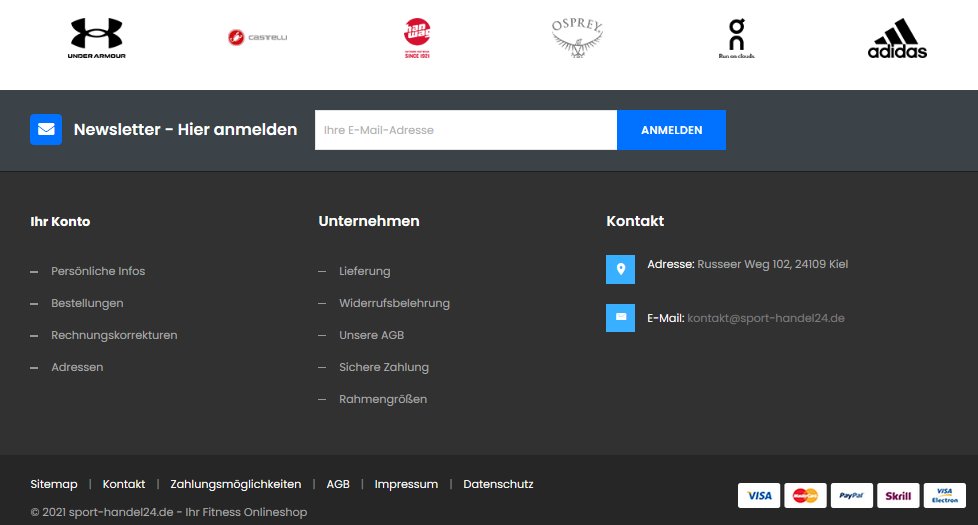
Task: Click the address location pin icon
Action: (620, 269)
